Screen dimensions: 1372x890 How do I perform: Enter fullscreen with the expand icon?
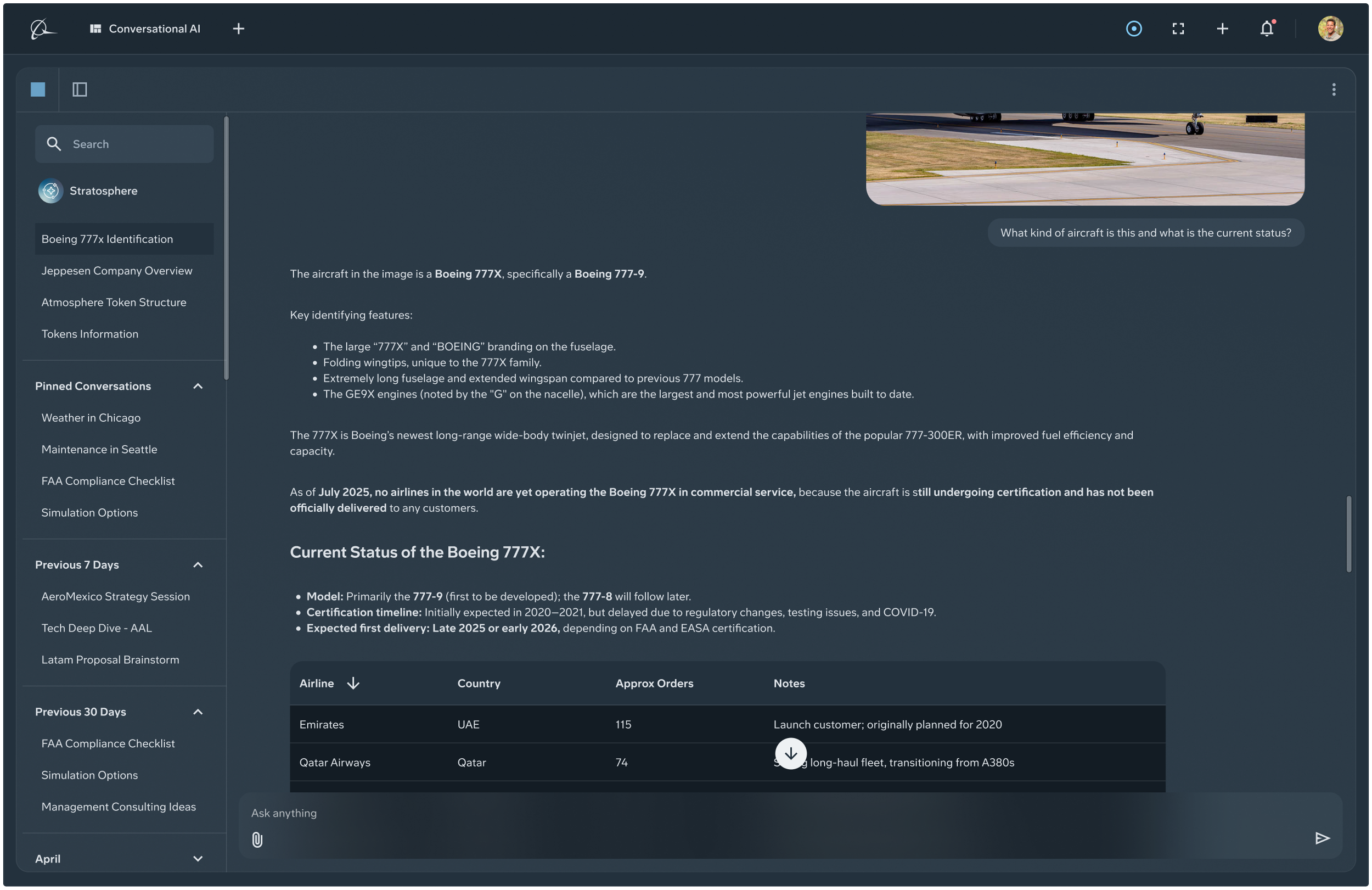pyautogui.click(x=1178, y=29)
